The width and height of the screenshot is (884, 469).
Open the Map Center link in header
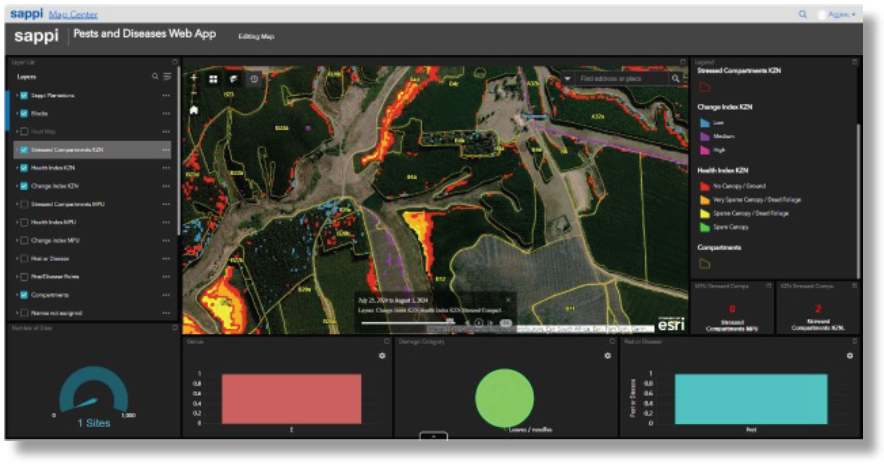click(x=73, y=15)
